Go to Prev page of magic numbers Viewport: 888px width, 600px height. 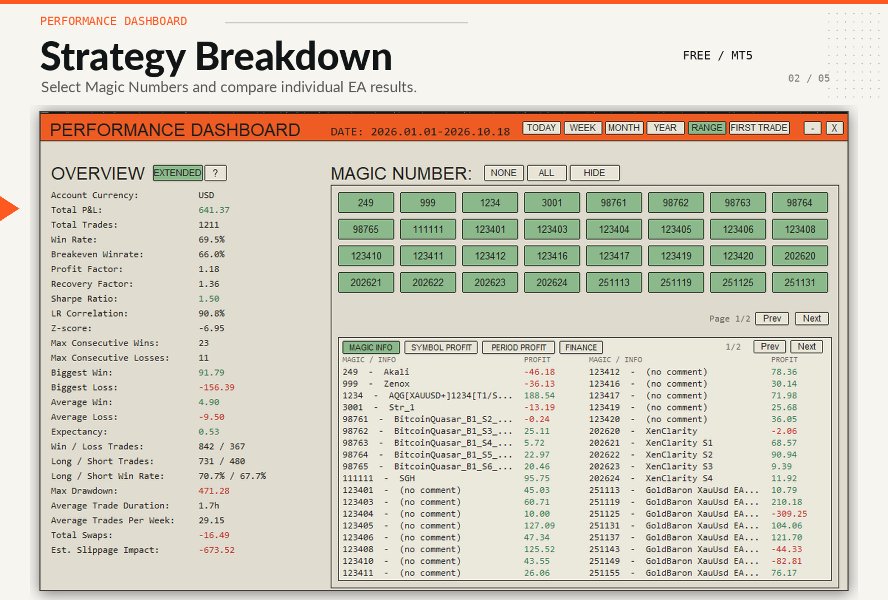click(772, 319)
